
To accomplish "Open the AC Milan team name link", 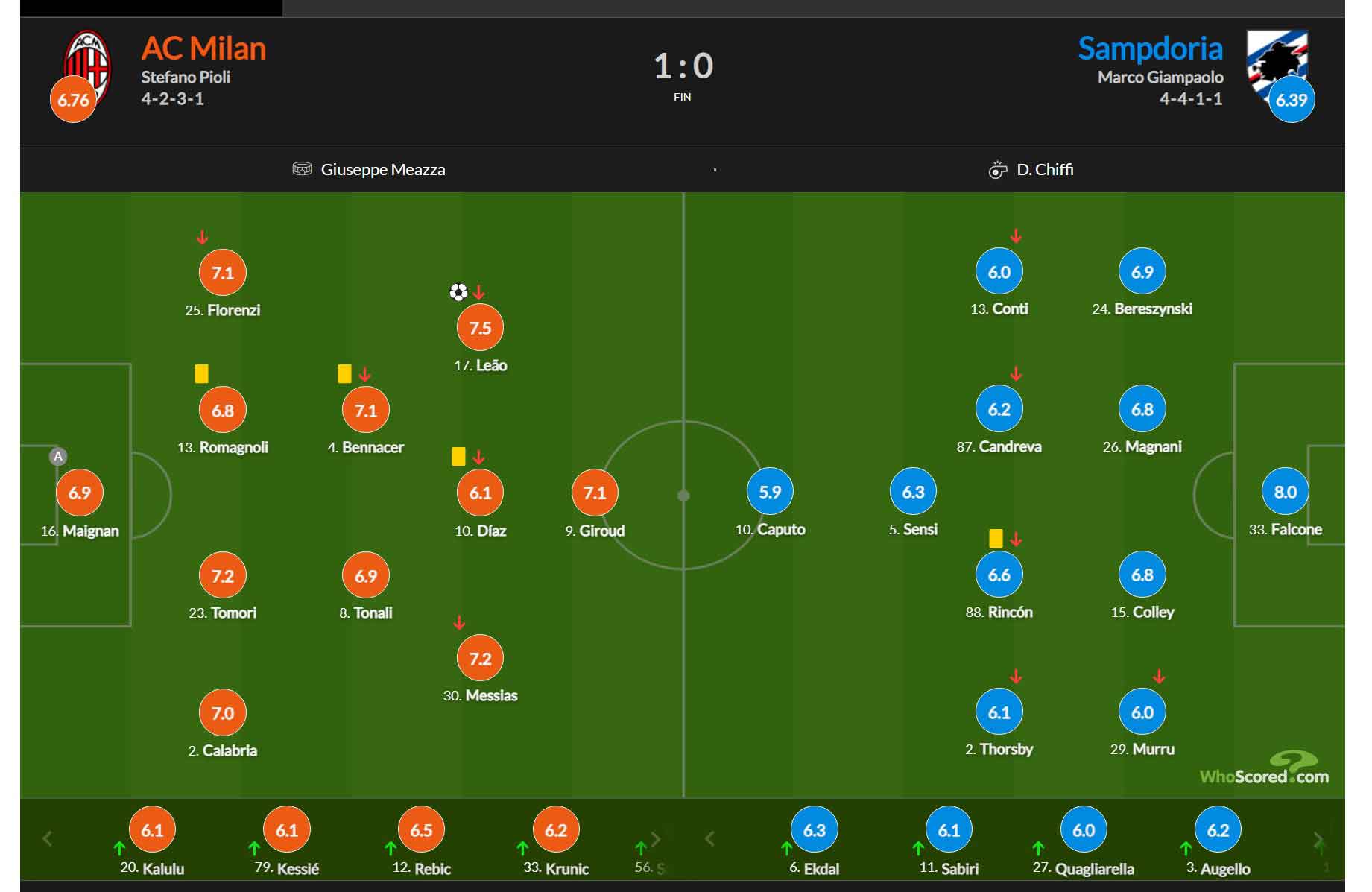I will click(203, 48).
